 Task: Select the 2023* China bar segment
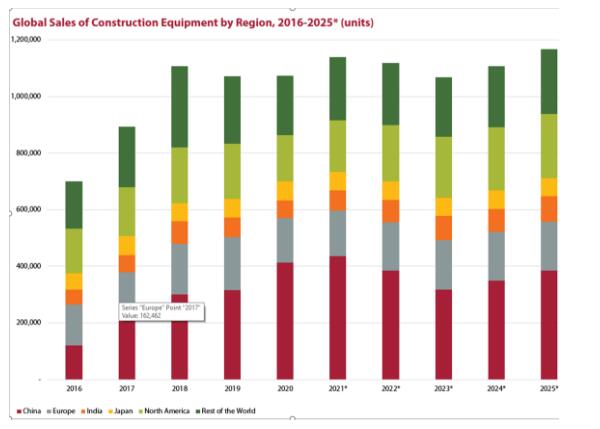click(443, 334)
